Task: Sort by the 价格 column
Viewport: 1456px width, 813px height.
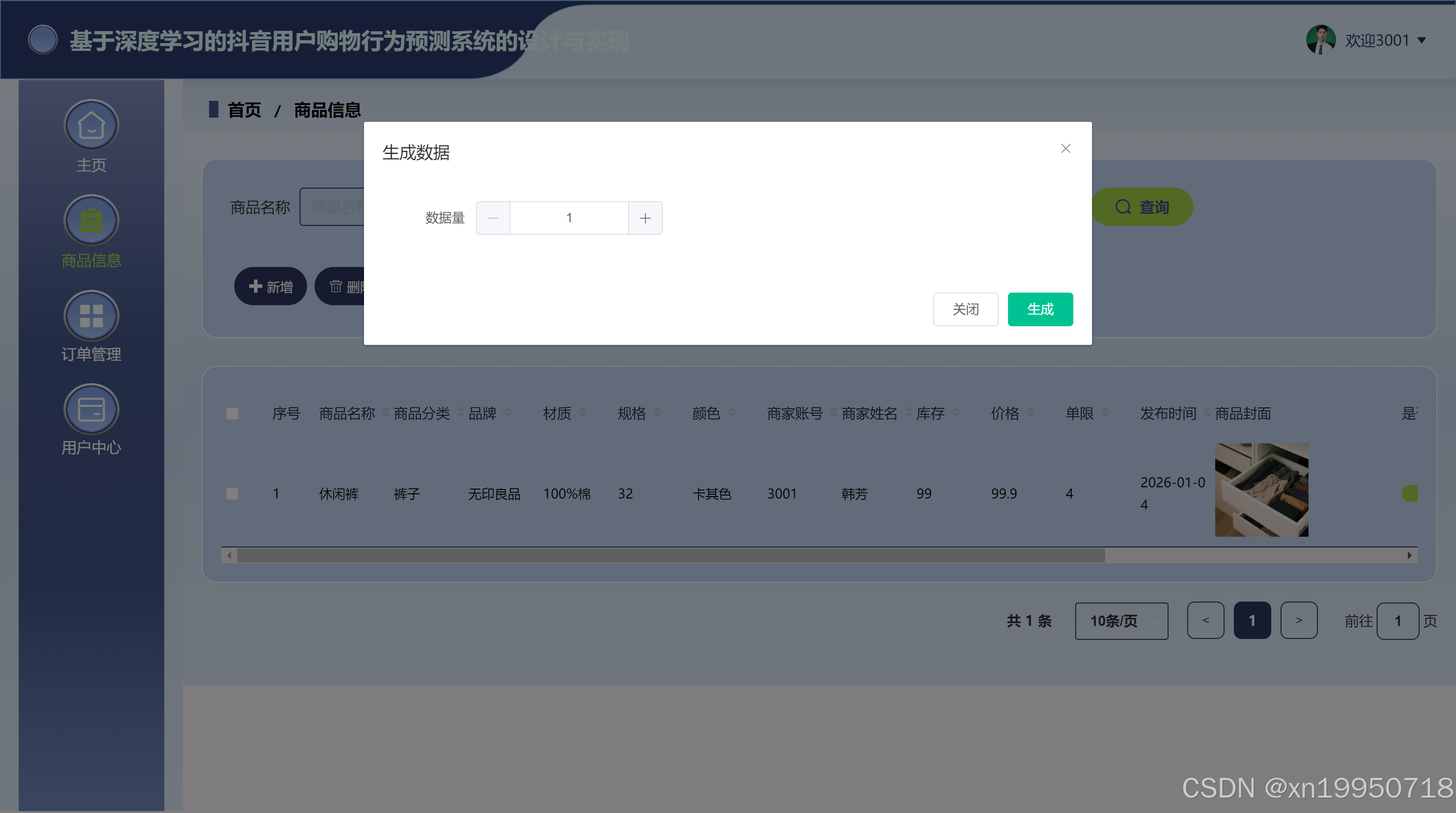Action: [x=1030, y=413]
